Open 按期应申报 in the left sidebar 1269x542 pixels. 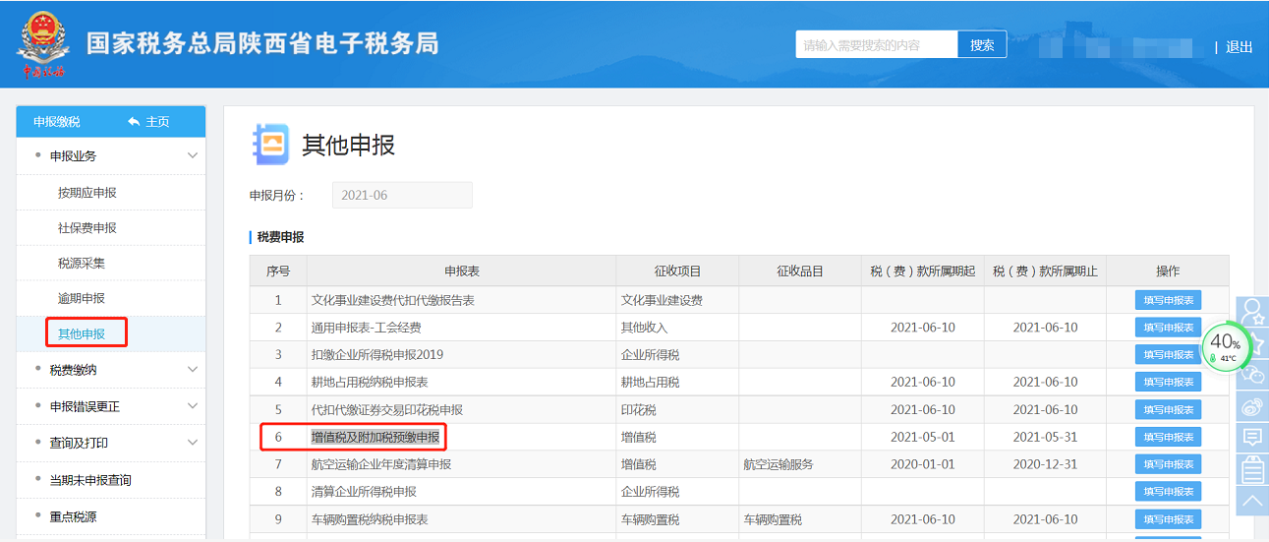(x=87, y=192)
